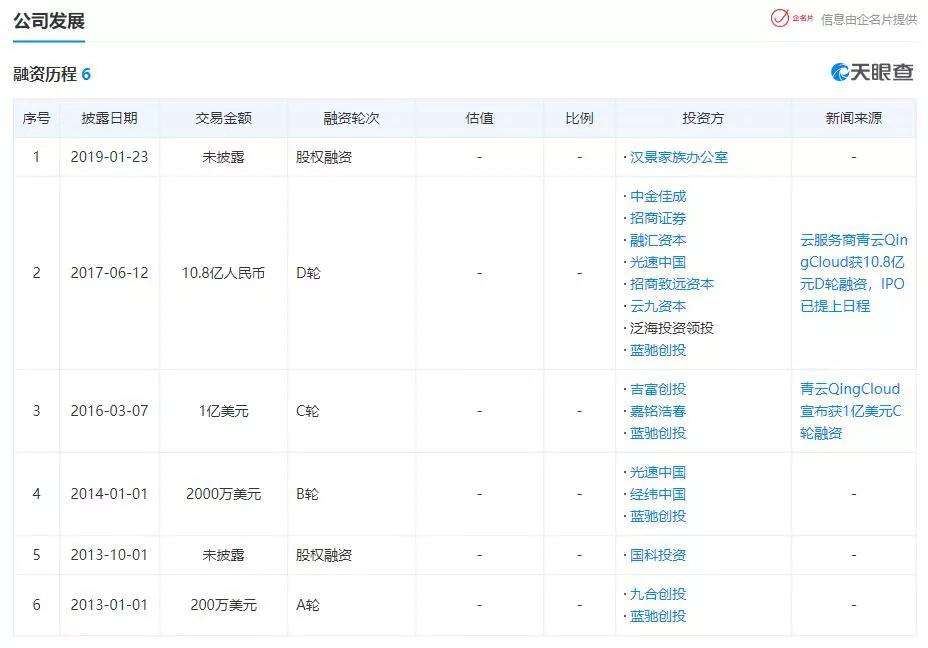The height and width of the screenshot is (648, 928).
Task: Open investor 嘉铭浩春 link
Action: [658, 411]
